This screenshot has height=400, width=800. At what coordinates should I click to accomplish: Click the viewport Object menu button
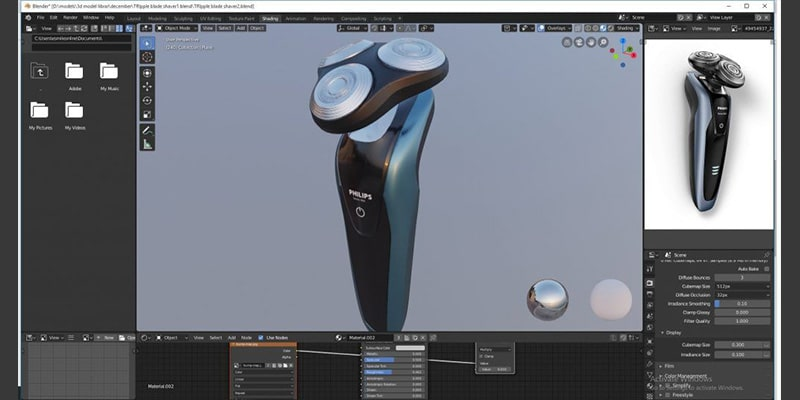coord(257,29)
